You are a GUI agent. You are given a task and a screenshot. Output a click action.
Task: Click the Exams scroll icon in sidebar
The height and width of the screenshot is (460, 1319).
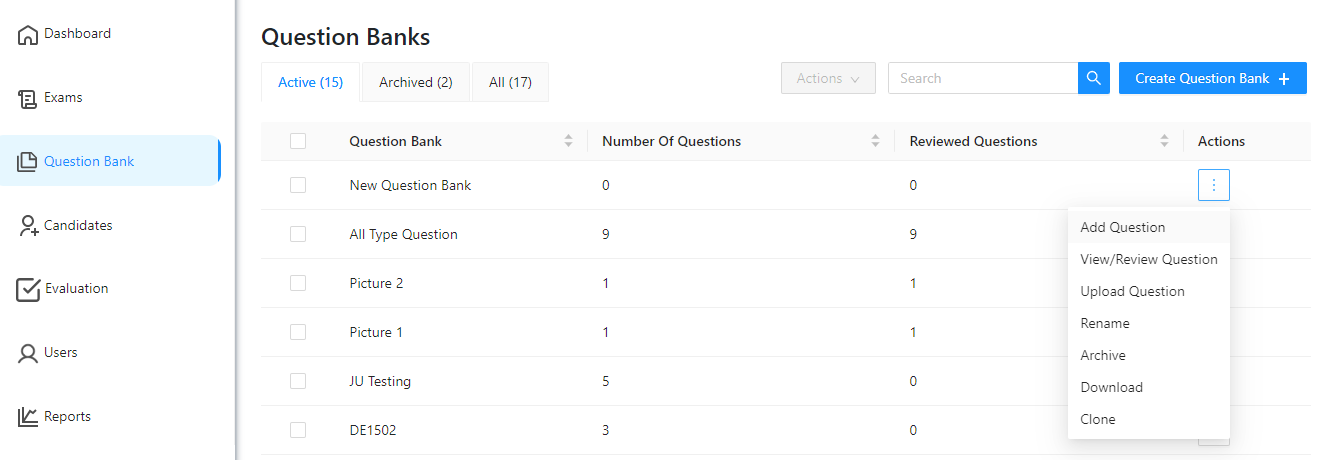click(28, 98)
